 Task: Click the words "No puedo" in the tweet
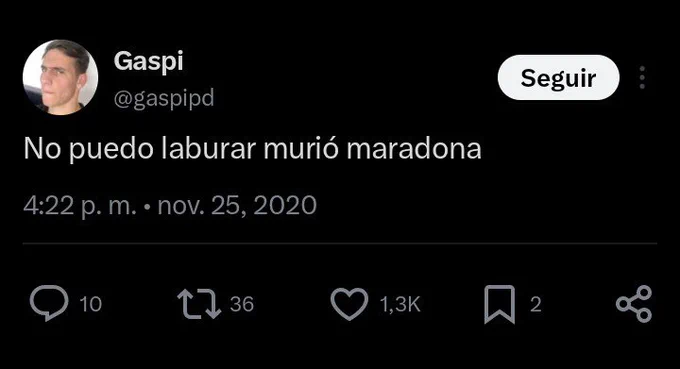[88, 150]
